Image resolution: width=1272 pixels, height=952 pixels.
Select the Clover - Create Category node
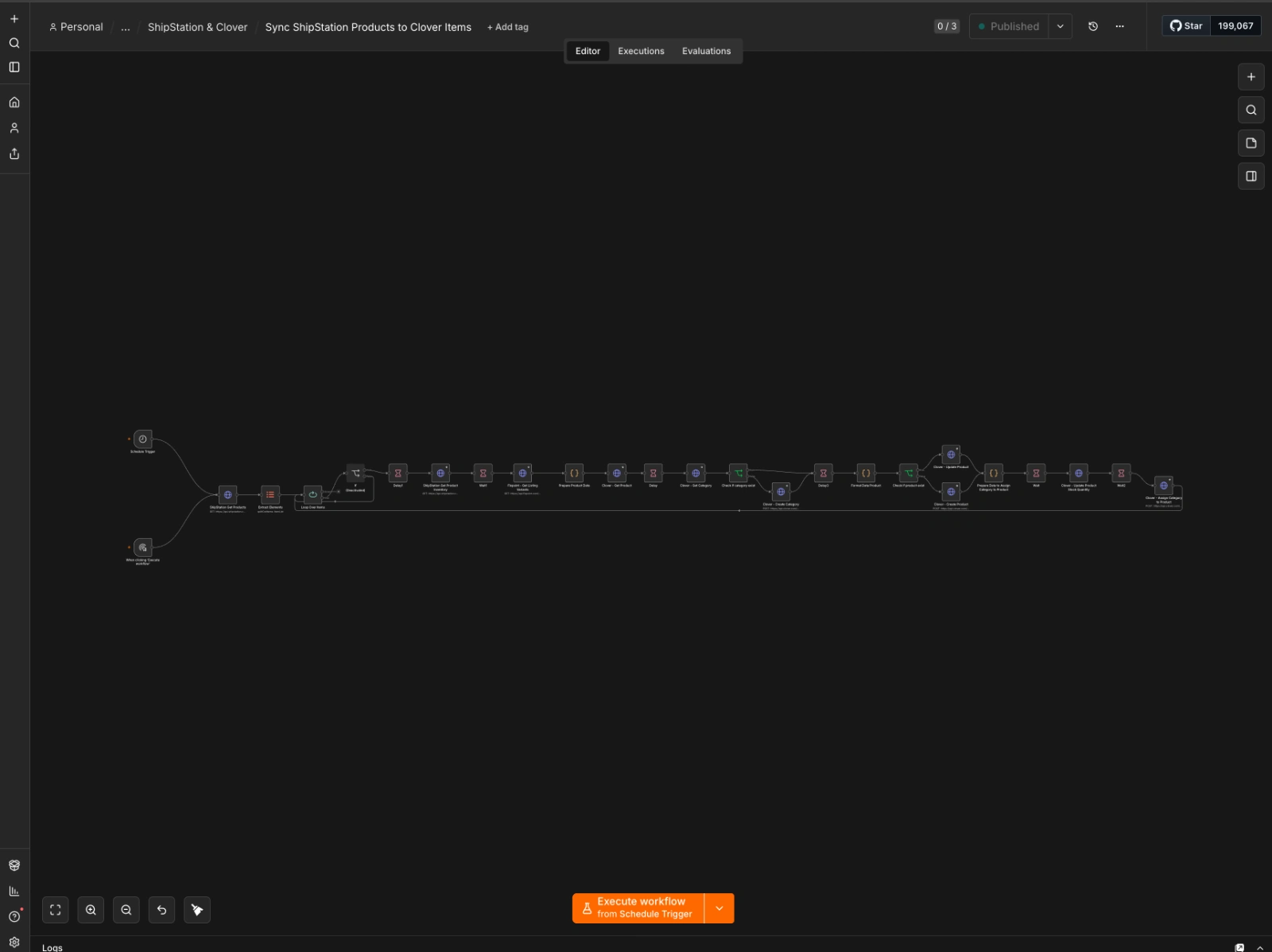[781, 492]
